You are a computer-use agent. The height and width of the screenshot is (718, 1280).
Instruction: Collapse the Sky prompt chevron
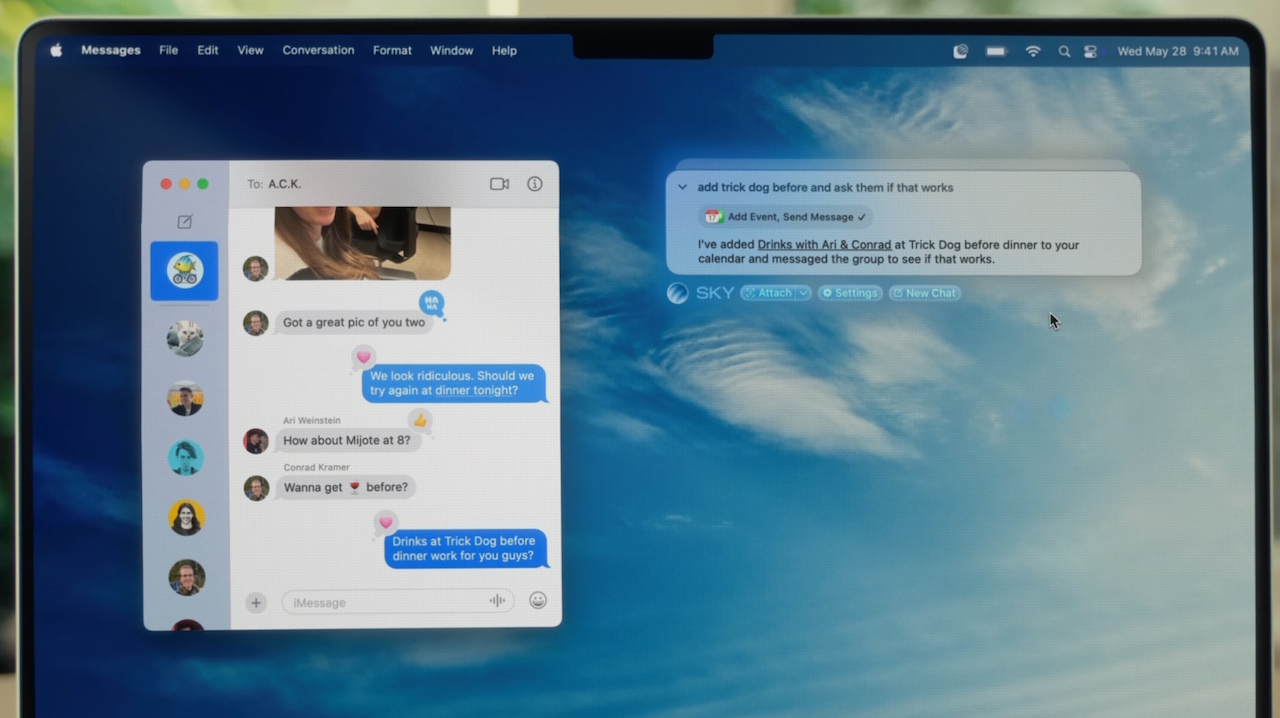pyautogui.click(x=682, y=187)
